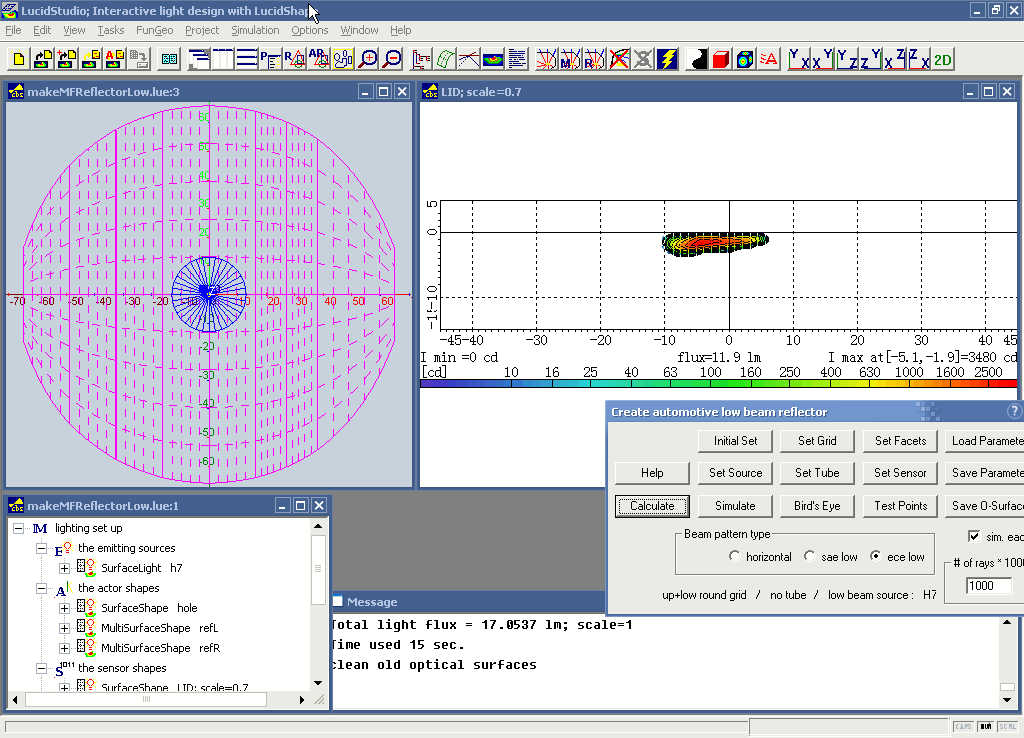
Task: Click the red cube toolbar icon
Action: (720, 59)
